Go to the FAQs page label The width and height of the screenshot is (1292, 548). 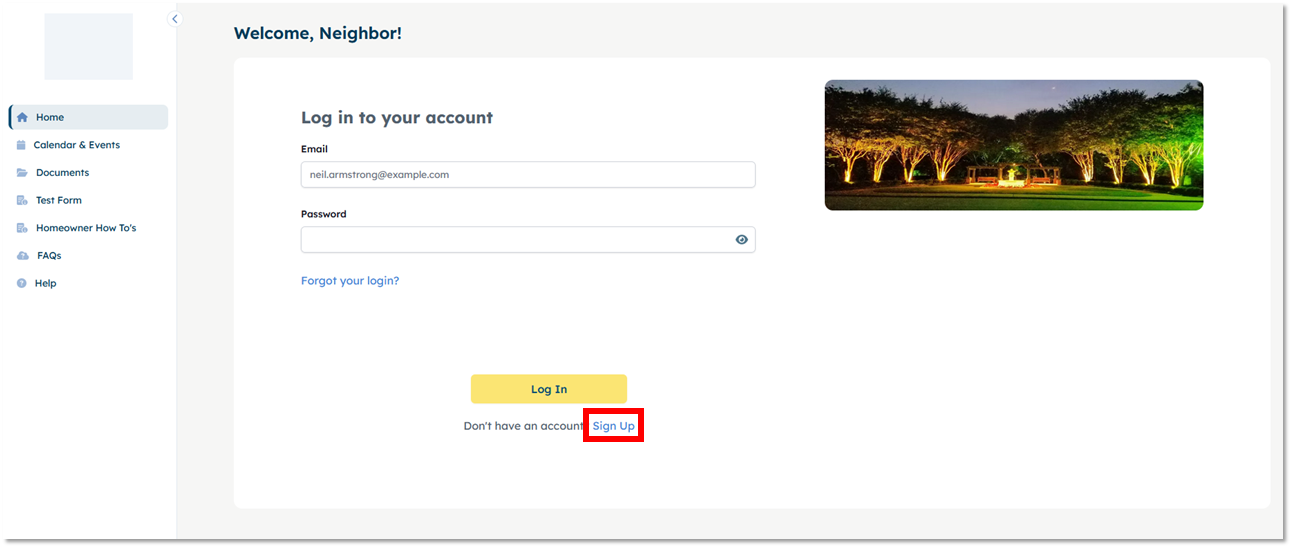49,256
